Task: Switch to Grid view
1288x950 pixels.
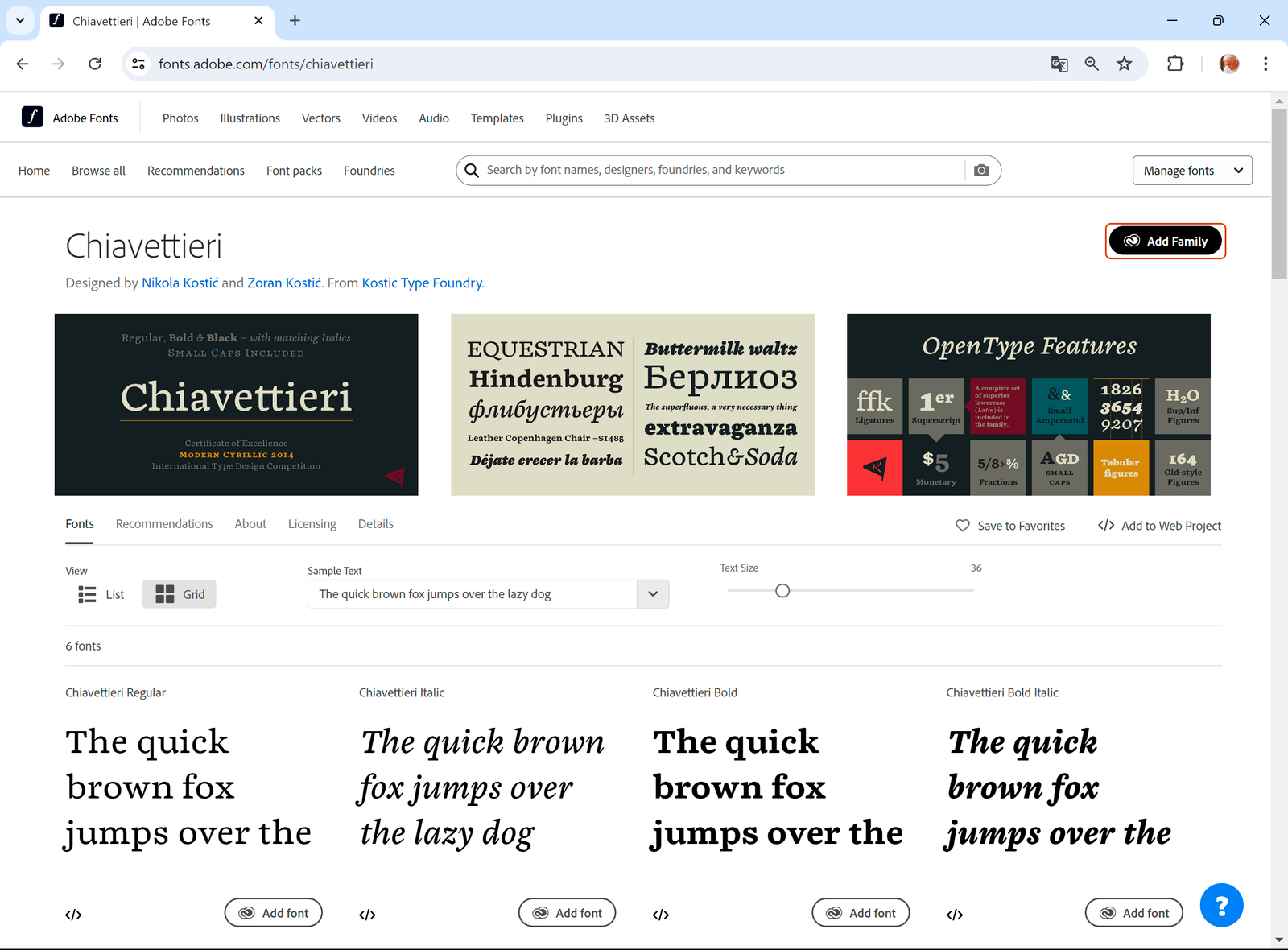Action: (x=180, y=594)
